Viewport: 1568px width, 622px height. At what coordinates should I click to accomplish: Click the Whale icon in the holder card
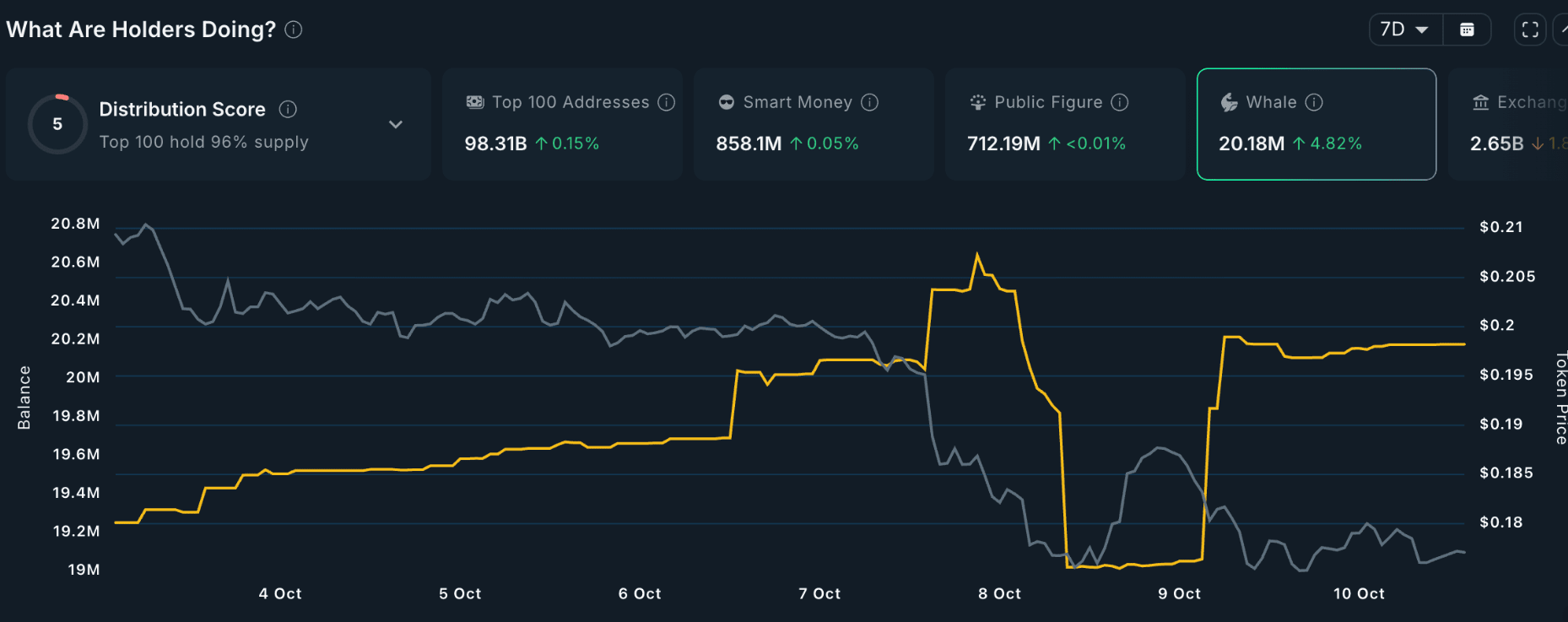pos(1230,102)
